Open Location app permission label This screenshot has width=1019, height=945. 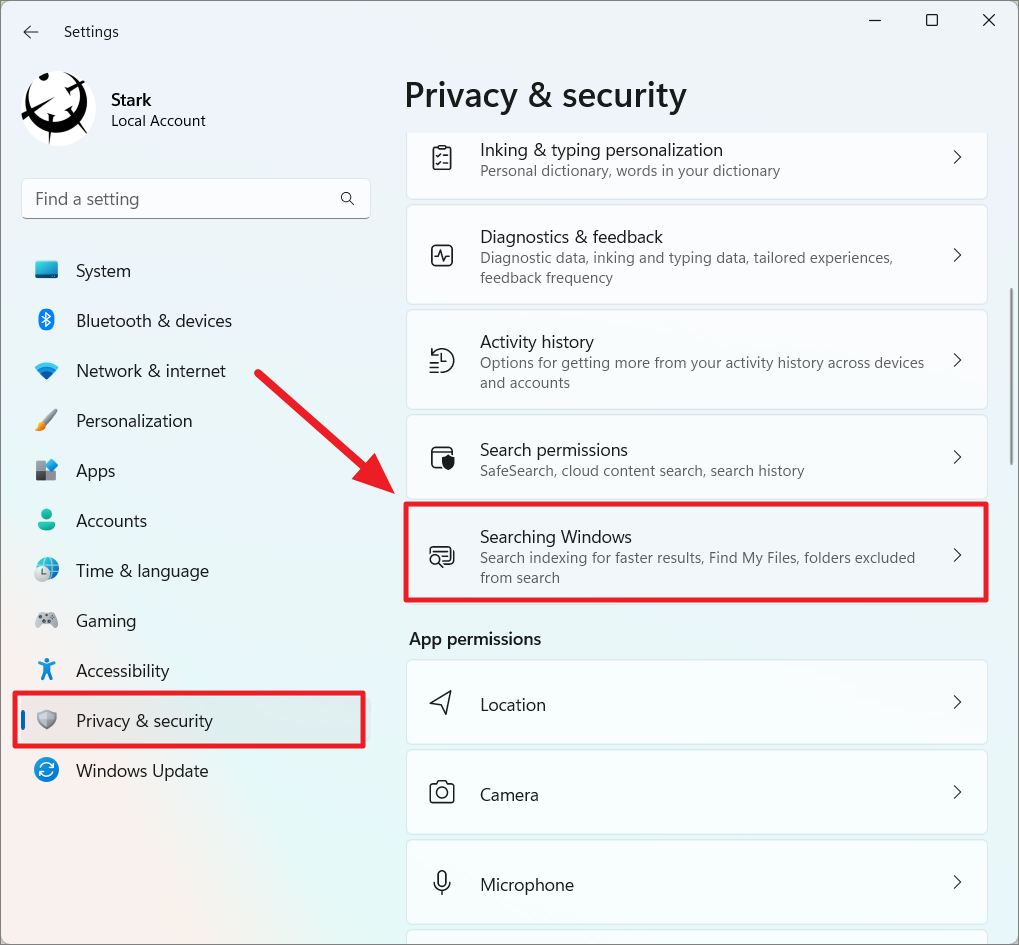(513, 705)
